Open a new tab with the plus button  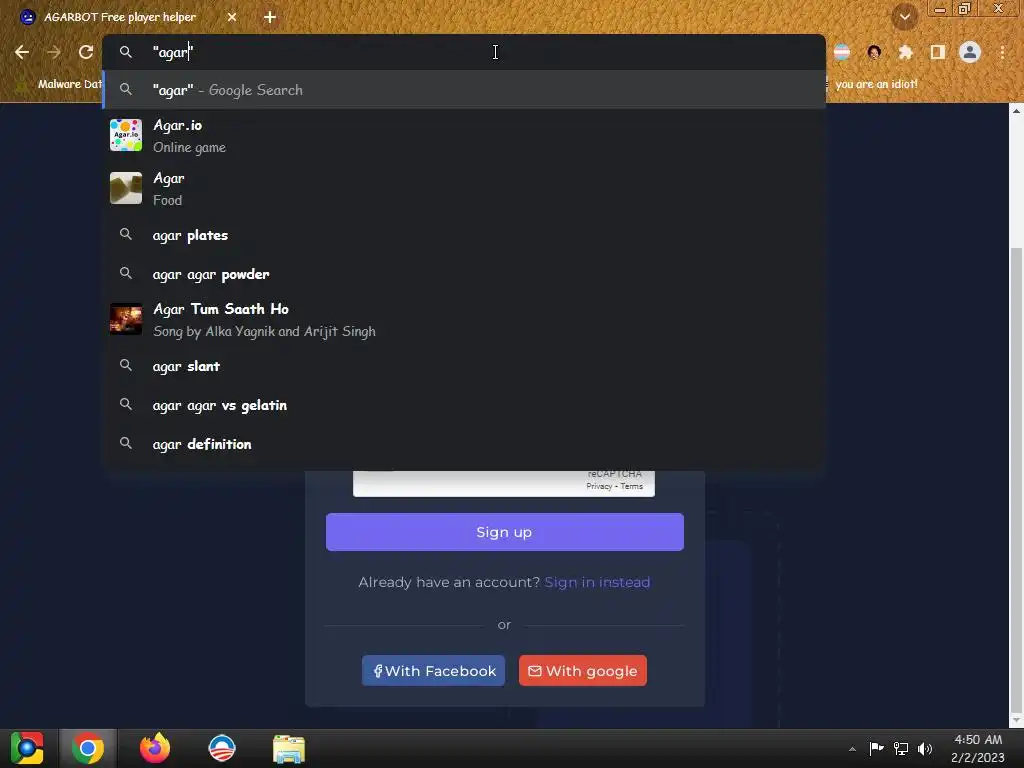pos(270,18)
